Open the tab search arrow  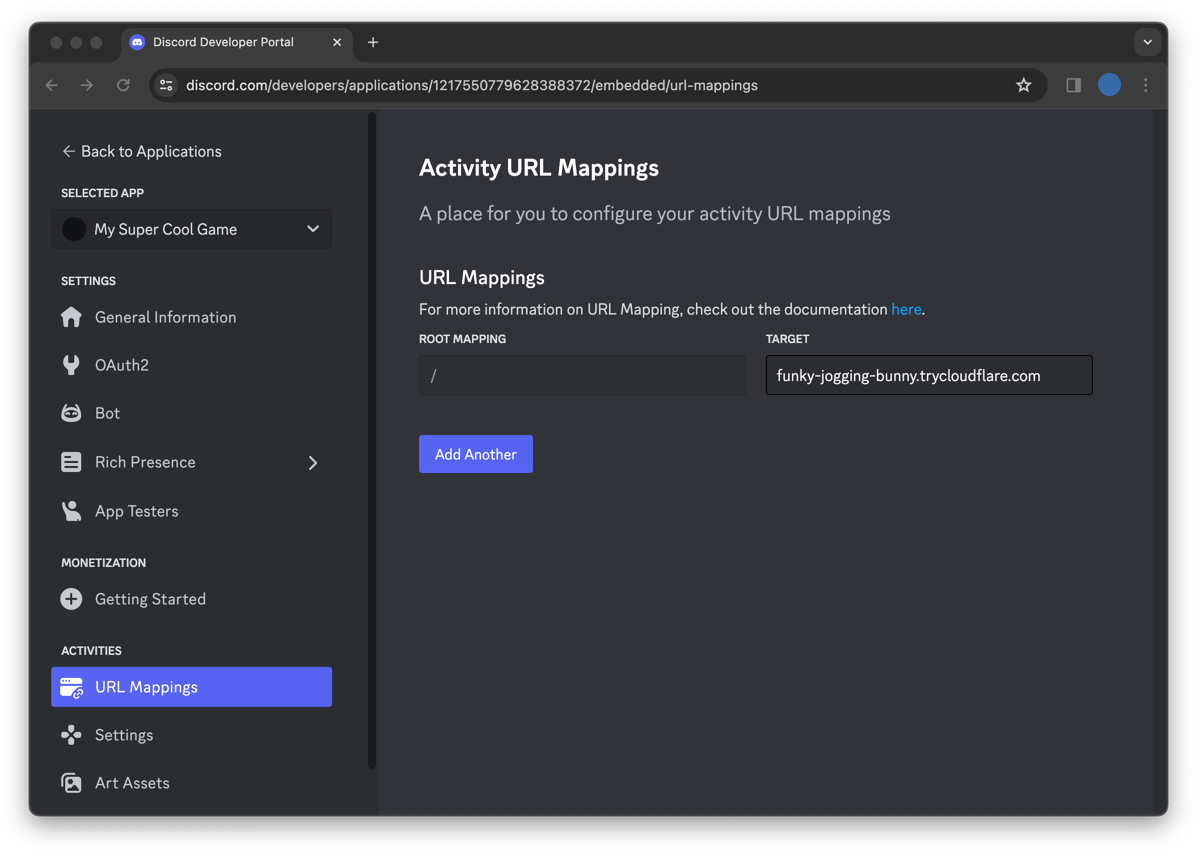pos(1147,42)
